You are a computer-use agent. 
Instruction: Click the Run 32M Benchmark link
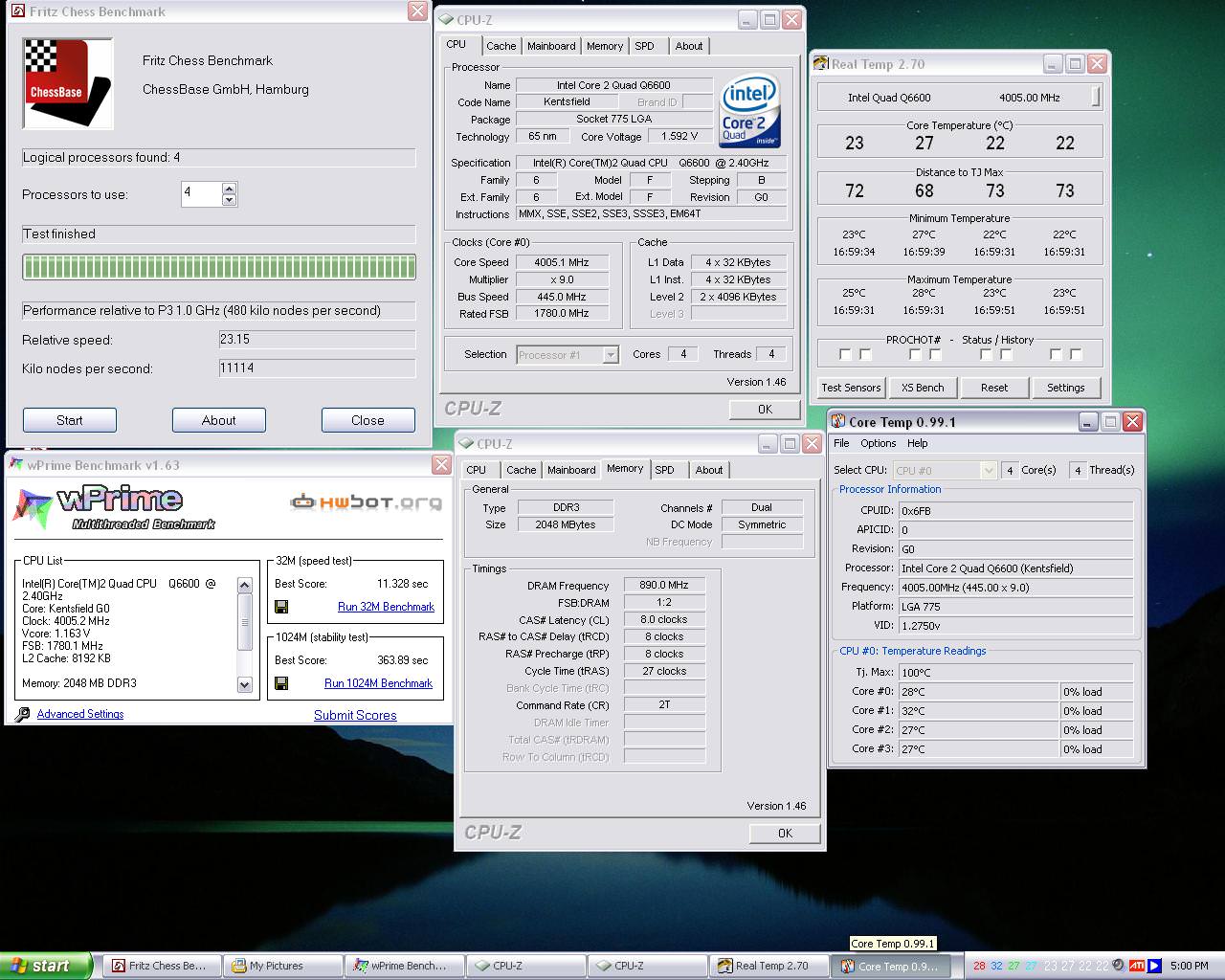tap(386, 607)
